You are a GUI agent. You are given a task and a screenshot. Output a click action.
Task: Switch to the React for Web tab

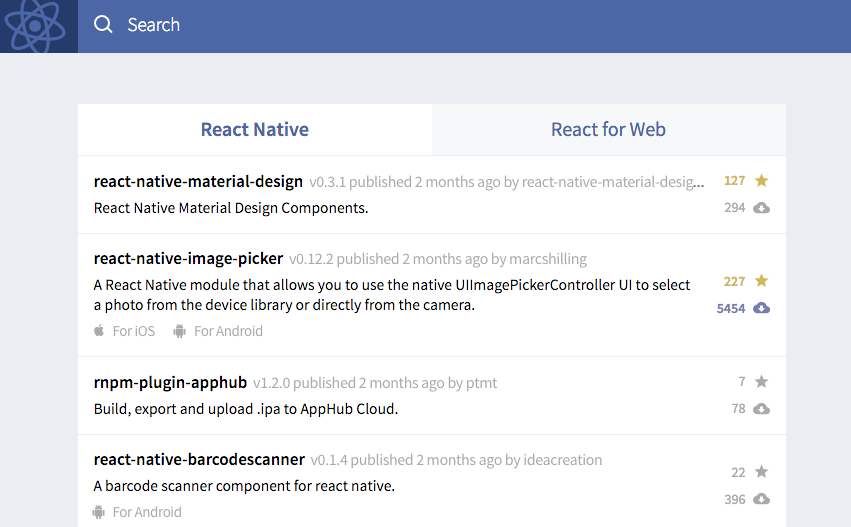pos(608,130)
